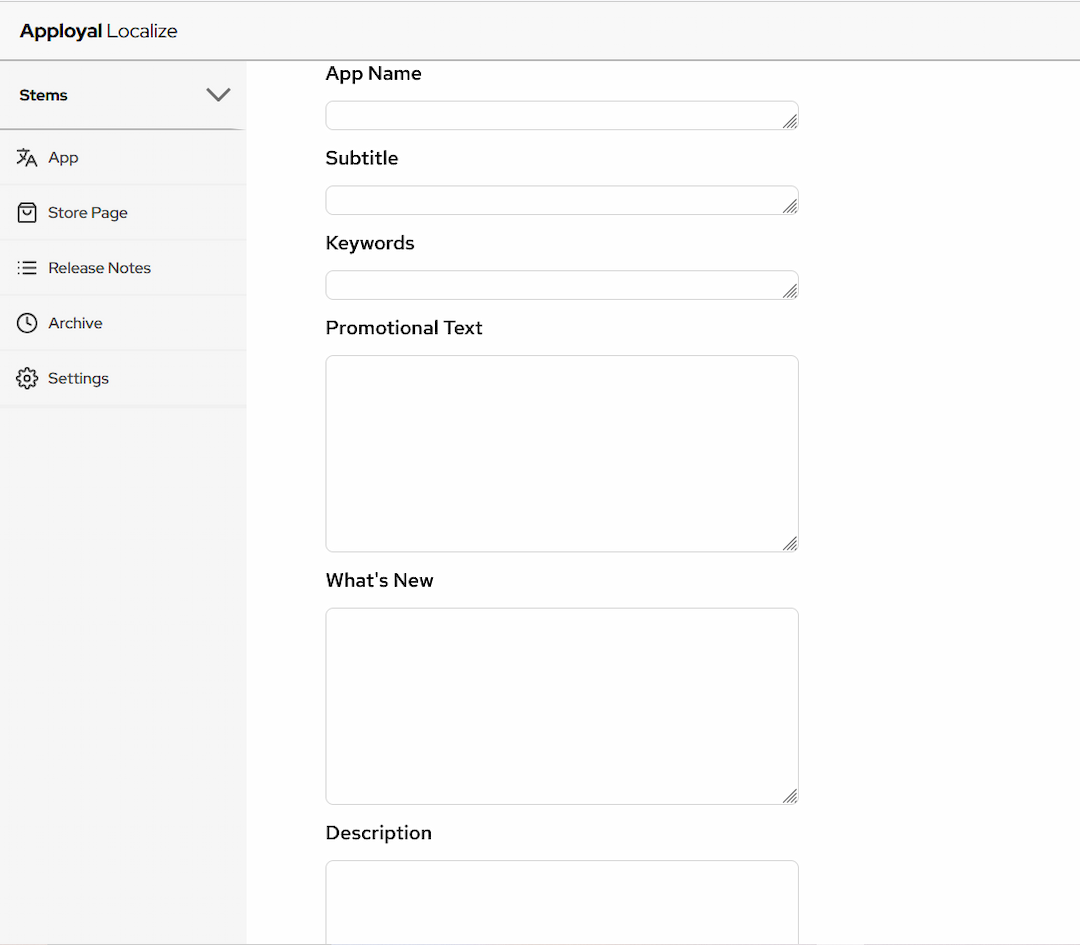Click inside the What's New textarea
This screenshot has height=945, width=1080.
click(x=561, y=705)
